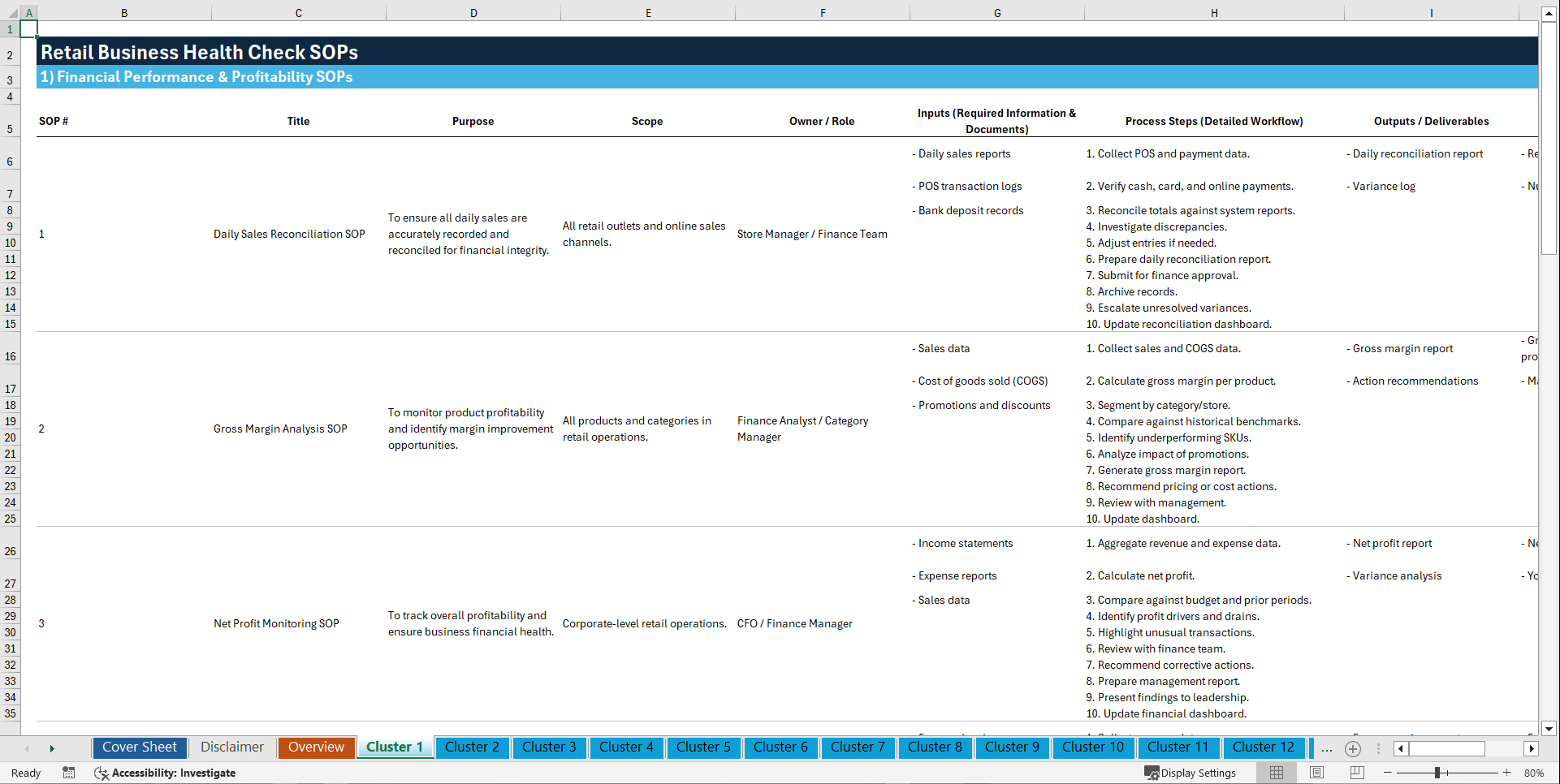Click the Accessibility: Investigate status link
The image size is (1560, 784).
(174, 773)
